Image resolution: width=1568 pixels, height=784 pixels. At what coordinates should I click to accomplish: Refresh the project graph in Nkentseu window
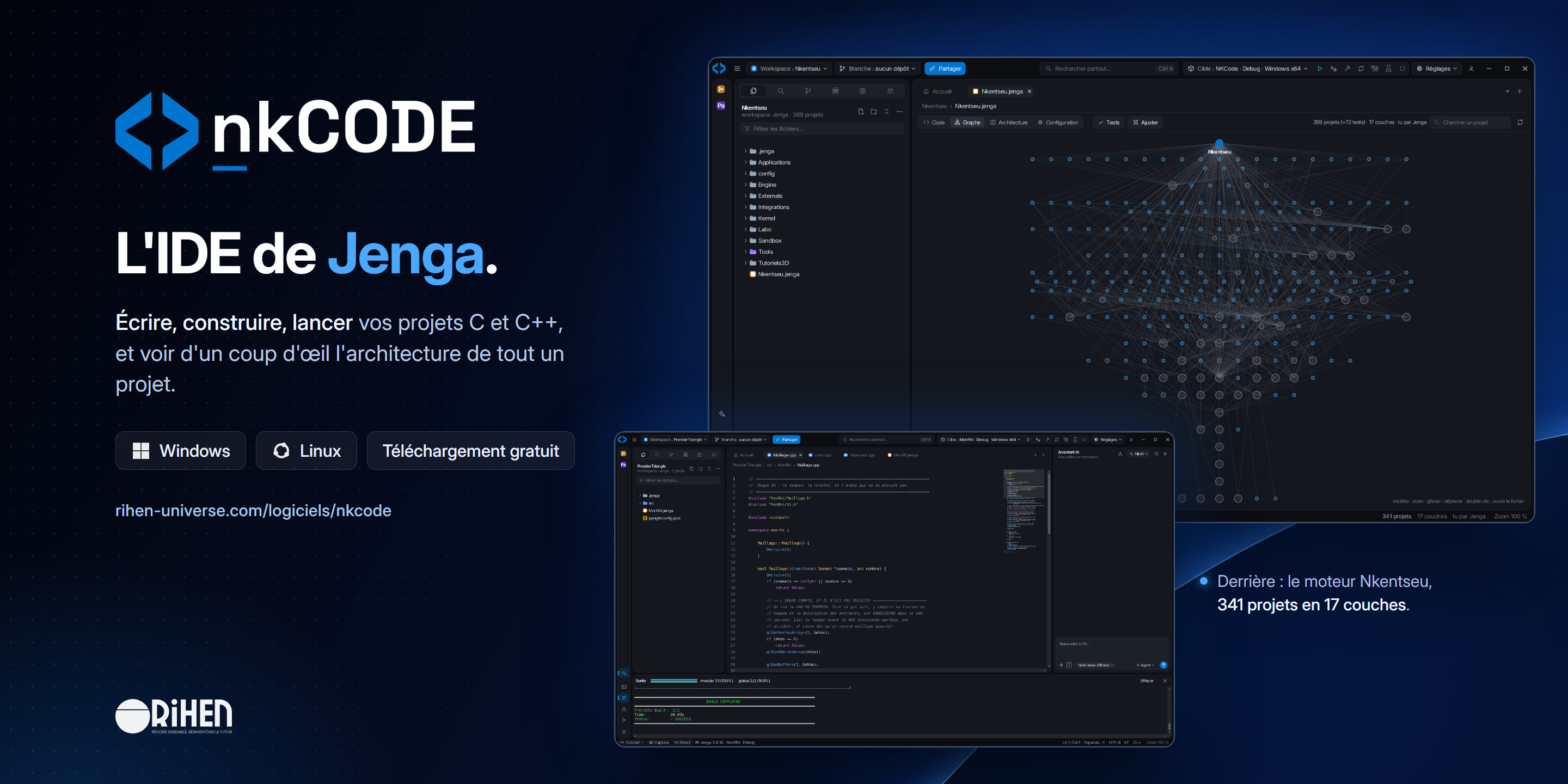(1520, 122)
